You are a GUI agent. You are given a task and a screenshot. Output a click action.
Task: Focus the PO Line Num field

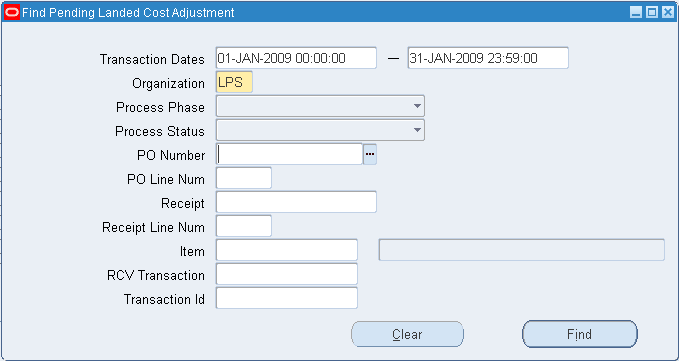pyautogui.click(x=244, y=178)
